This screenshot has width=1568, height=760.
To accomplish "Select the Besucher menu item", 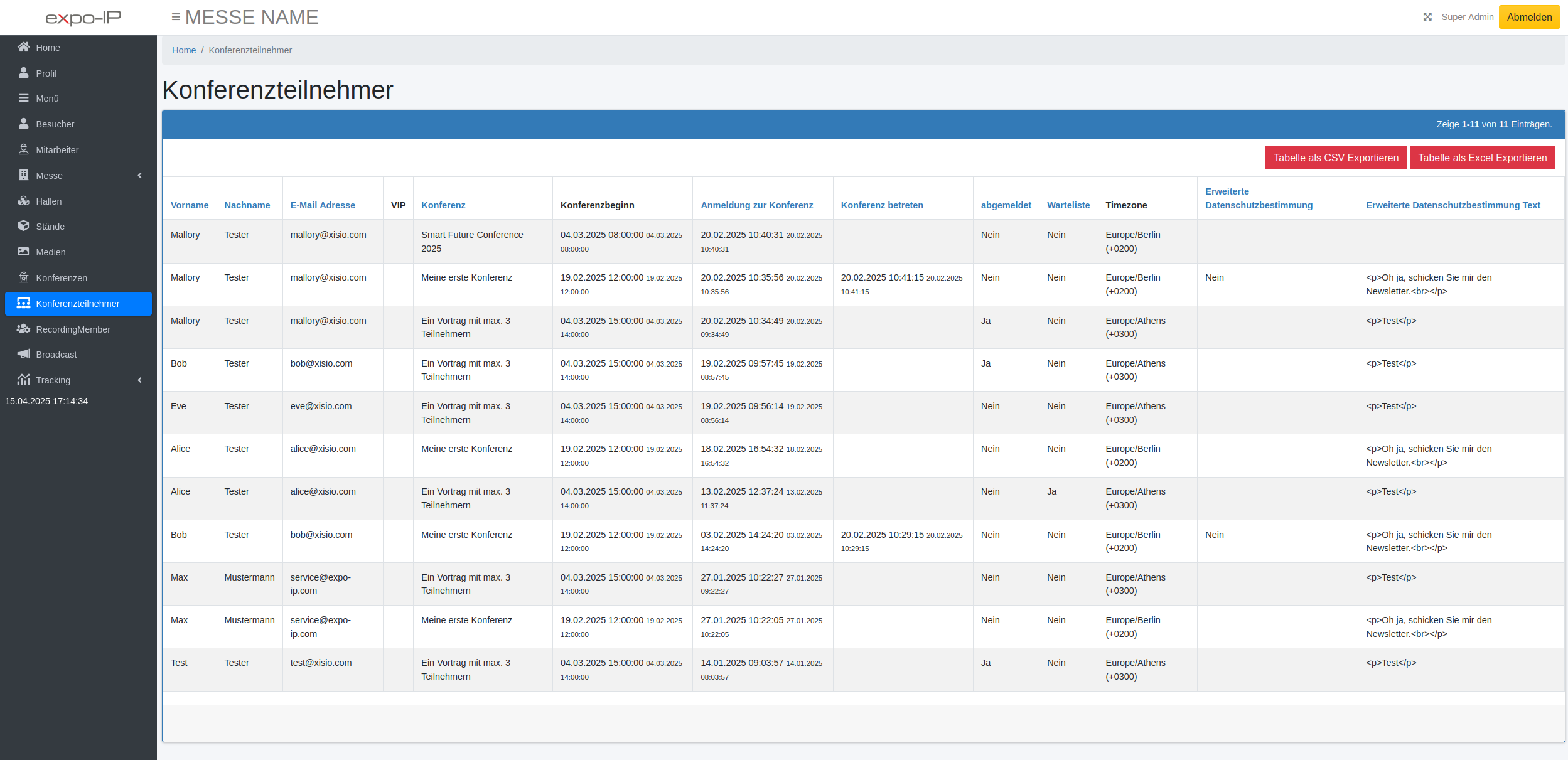I will [55, 124].
